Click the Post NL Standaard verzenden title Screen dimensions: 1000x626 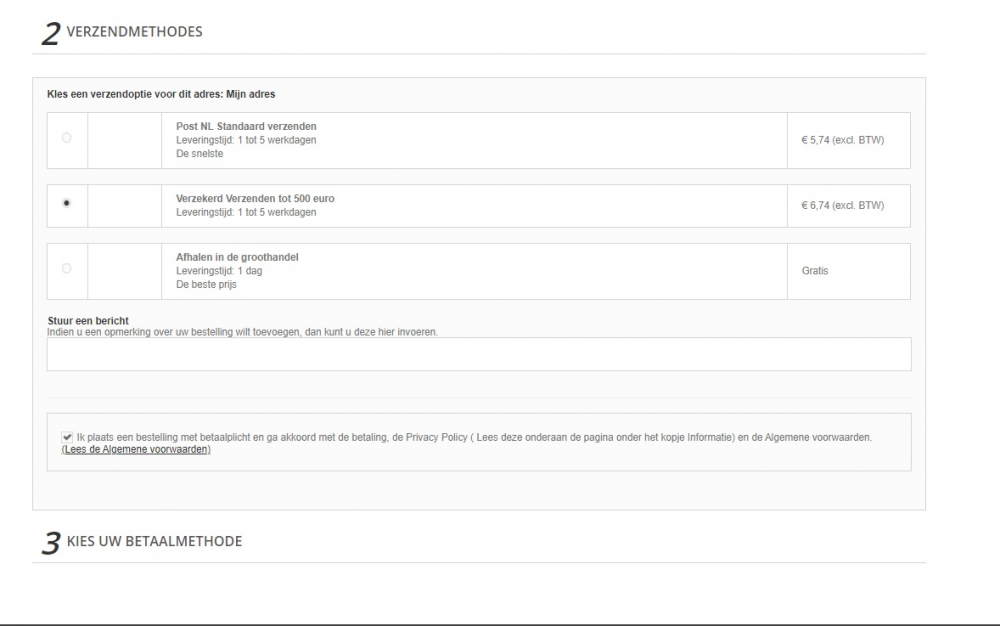point(246,126)
